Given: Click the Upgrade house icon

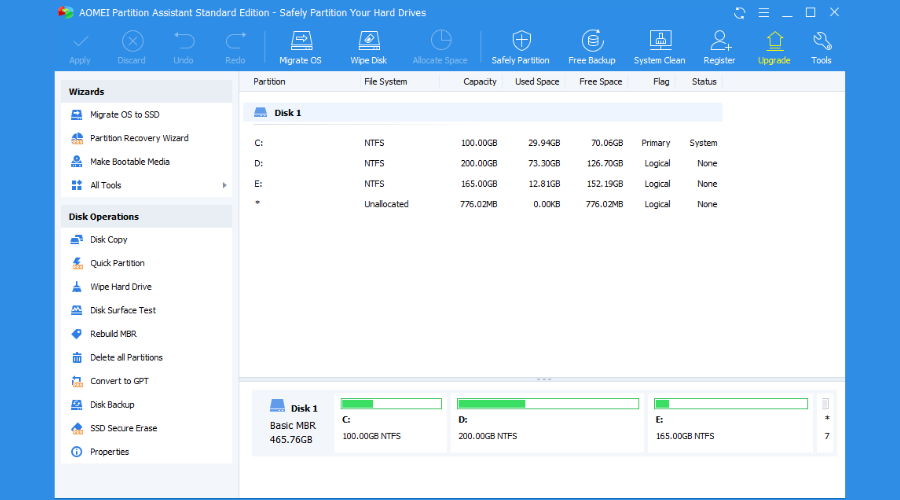Looking at the screenshot, I should pyautogui.click(x=774, y=41).
